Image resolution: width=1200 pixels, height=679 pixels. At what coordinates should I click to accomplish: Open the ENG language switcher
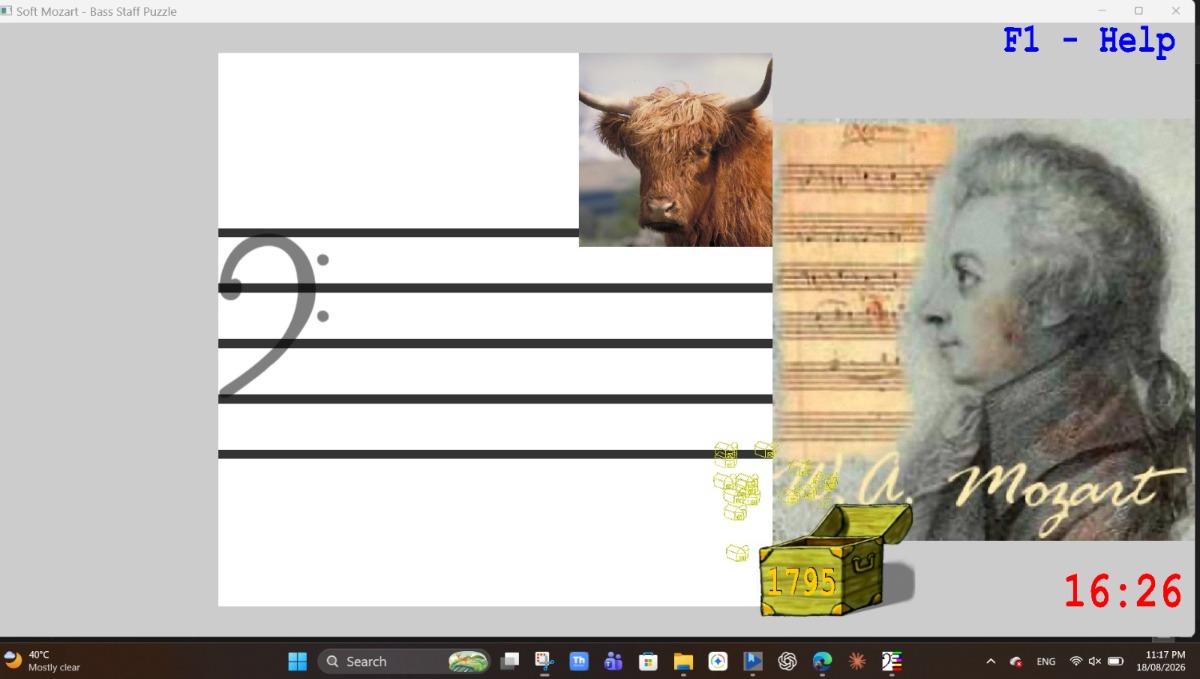1046,661
